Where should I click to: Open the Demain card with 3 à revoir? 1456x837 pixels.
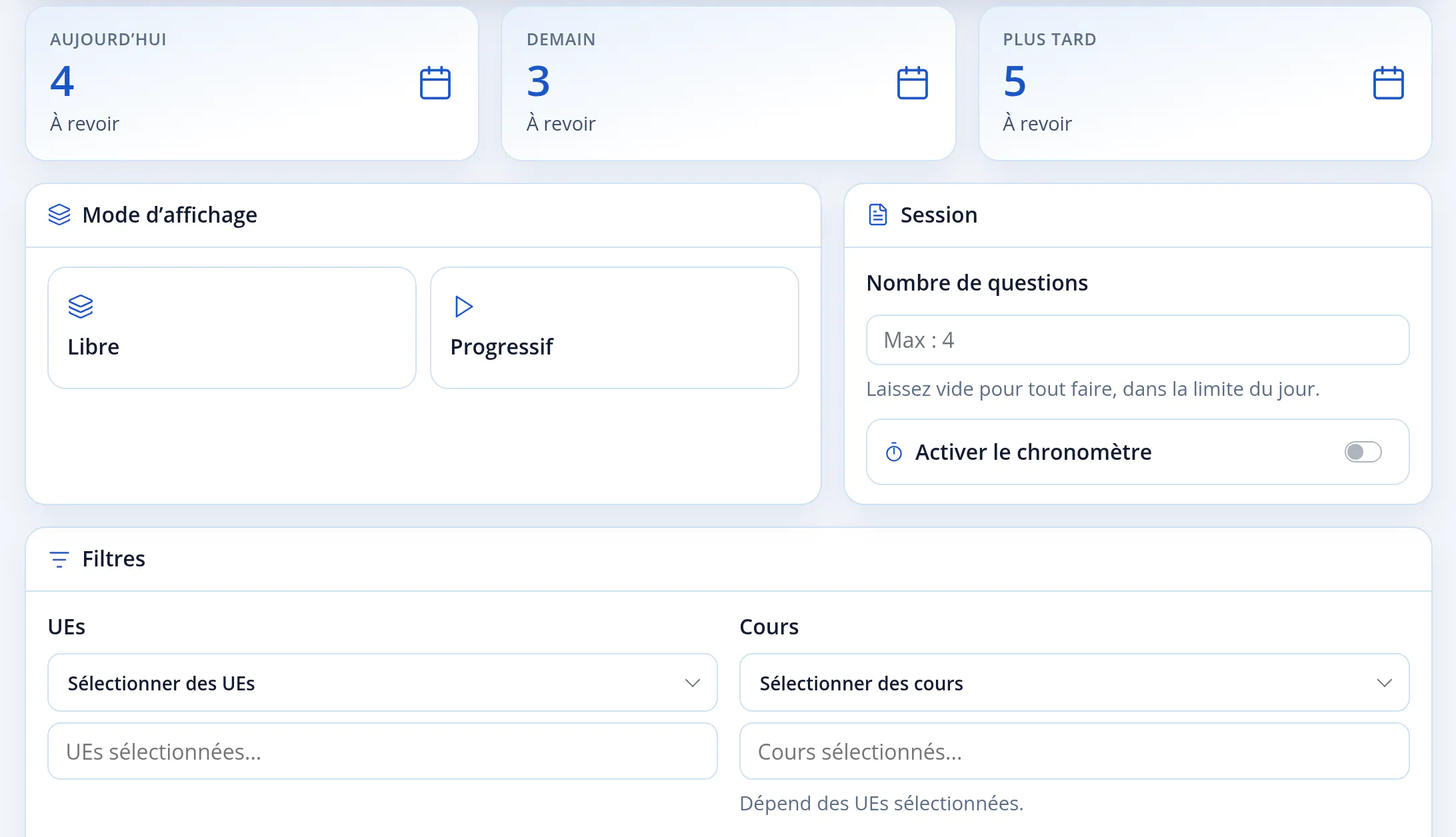[728, 83]
